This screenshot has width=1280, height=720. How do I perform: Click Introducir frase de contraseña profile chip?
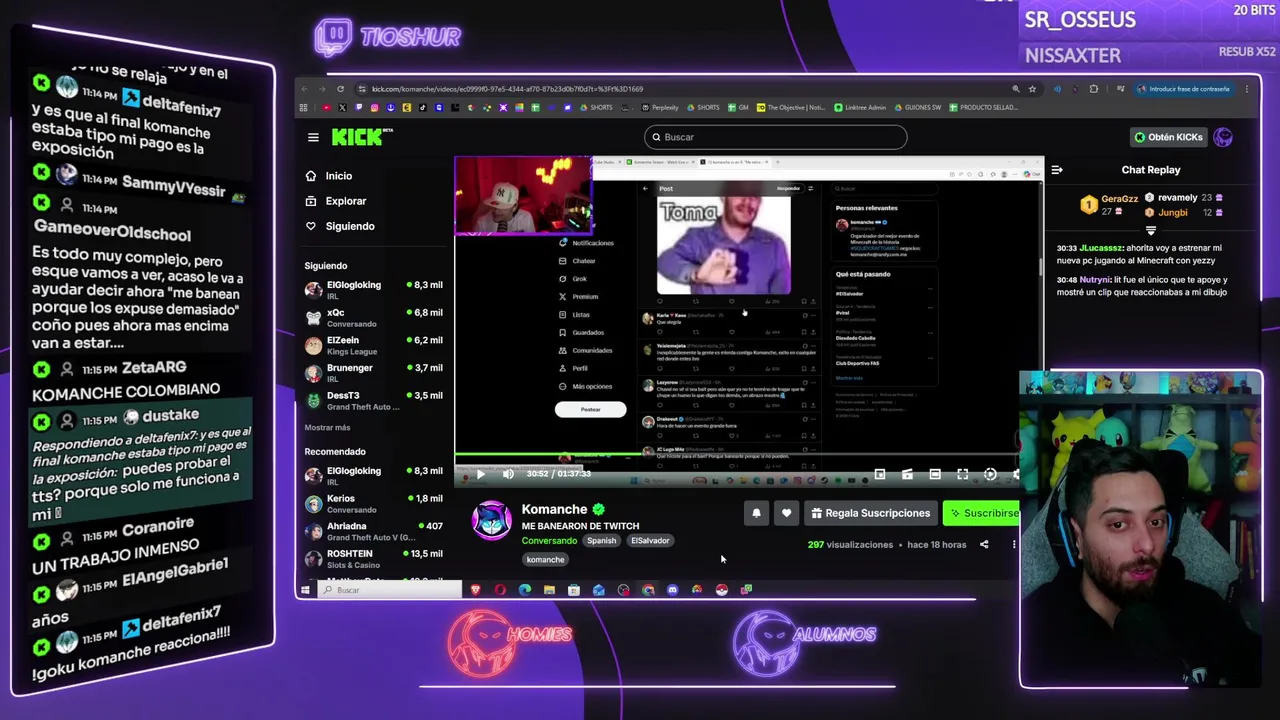[1184, 89]
